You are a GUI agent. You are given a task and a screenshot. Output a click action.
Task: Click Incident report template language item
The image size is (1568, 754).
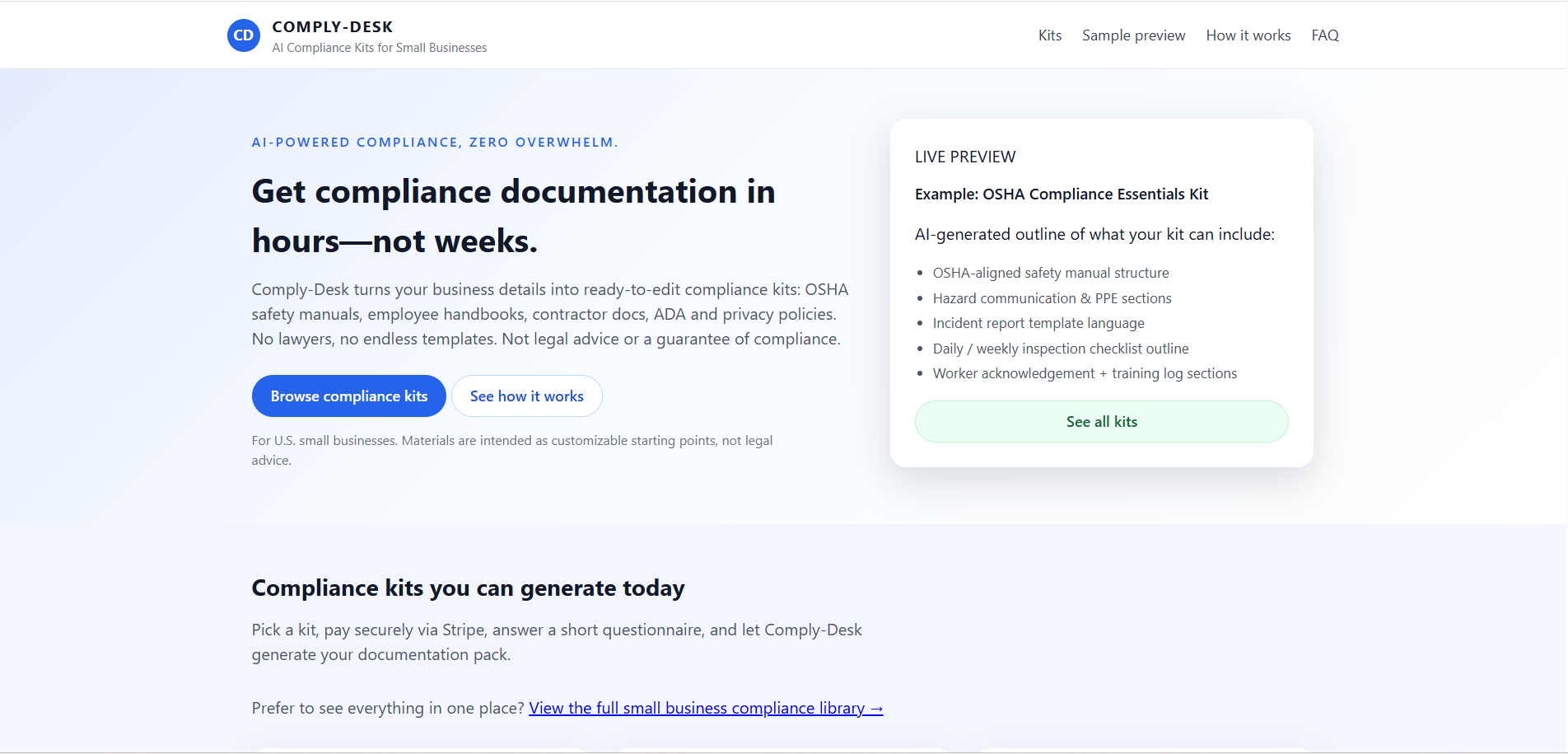click(x=1038, y=323)
